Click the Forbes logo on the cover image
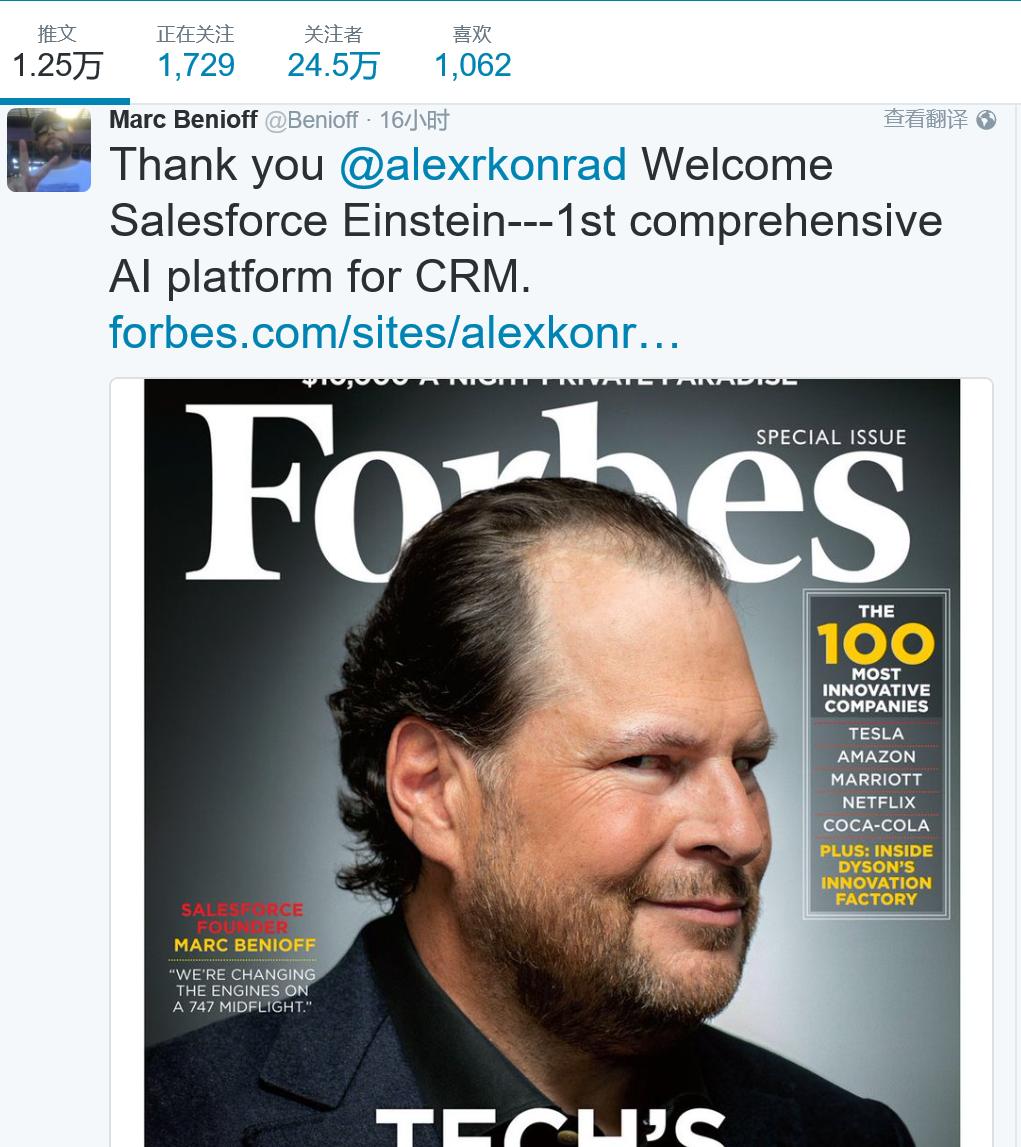Screen dimensions: 1021x1147 pos(545,495)
